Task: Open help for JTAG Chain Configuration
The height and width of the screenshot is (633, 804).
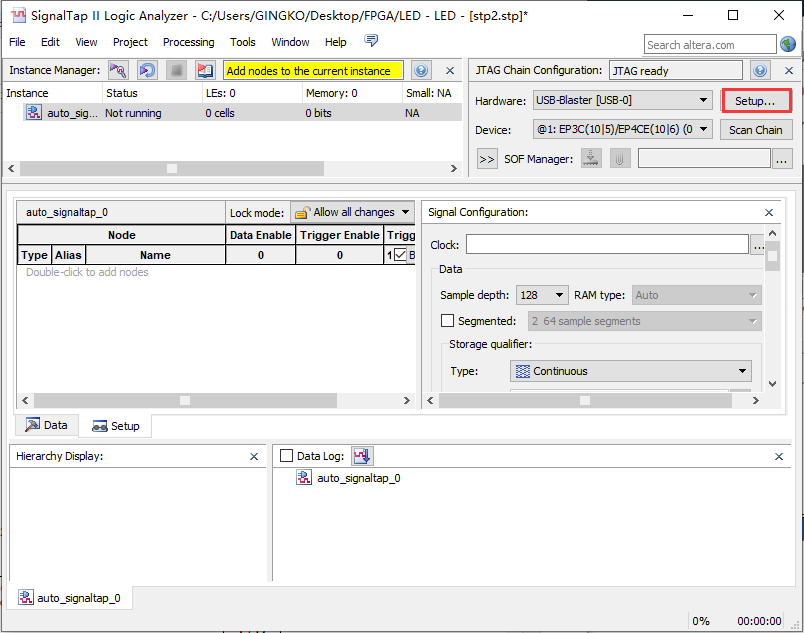Action: point(760,71)
